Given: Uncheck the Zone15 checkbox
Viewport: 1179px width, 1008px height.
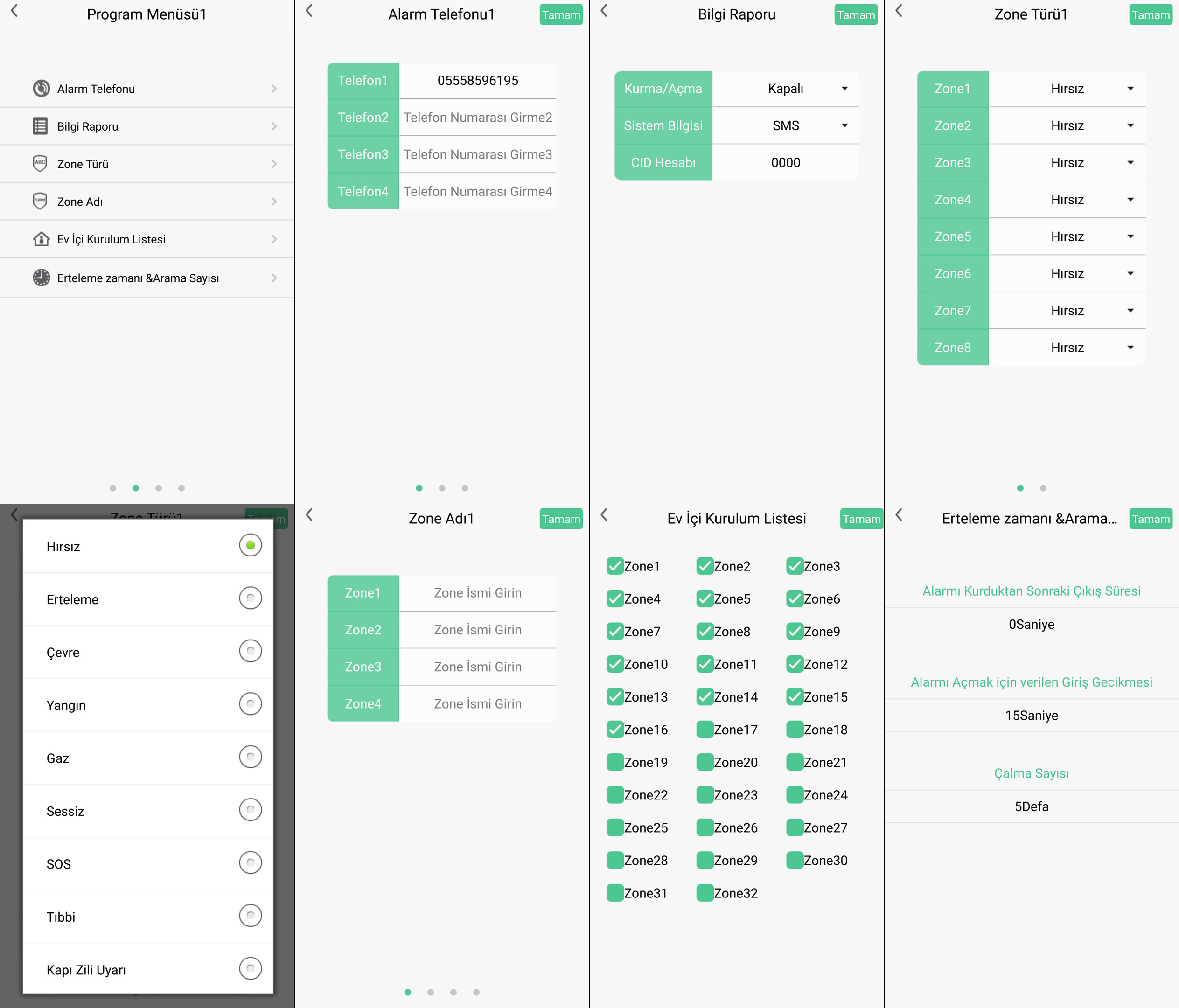Looking at the screenshot, I should [x=795, y=697].
